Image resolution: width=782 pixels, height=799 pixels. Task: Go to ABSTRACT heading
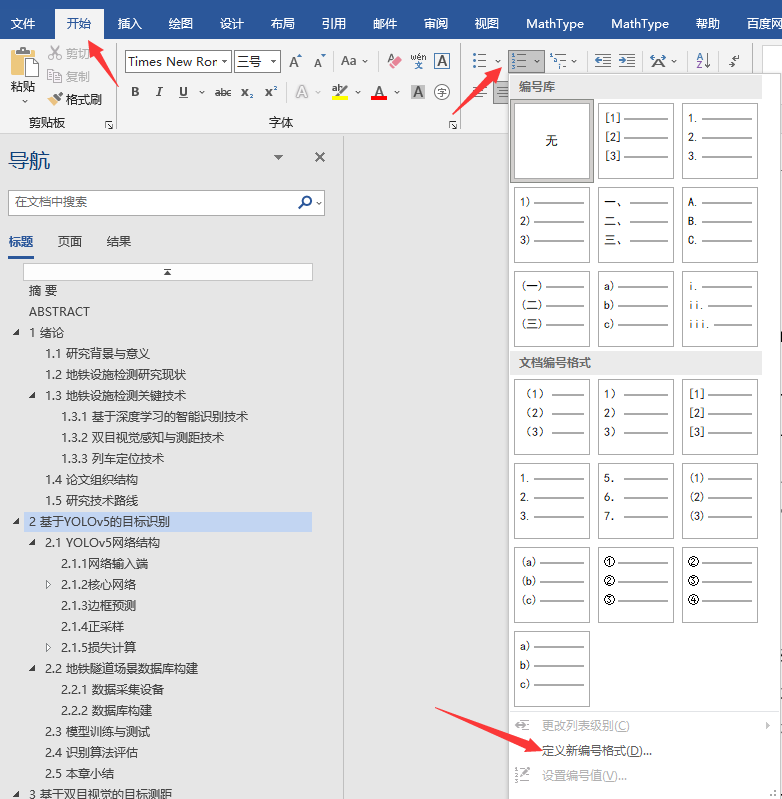59,311
